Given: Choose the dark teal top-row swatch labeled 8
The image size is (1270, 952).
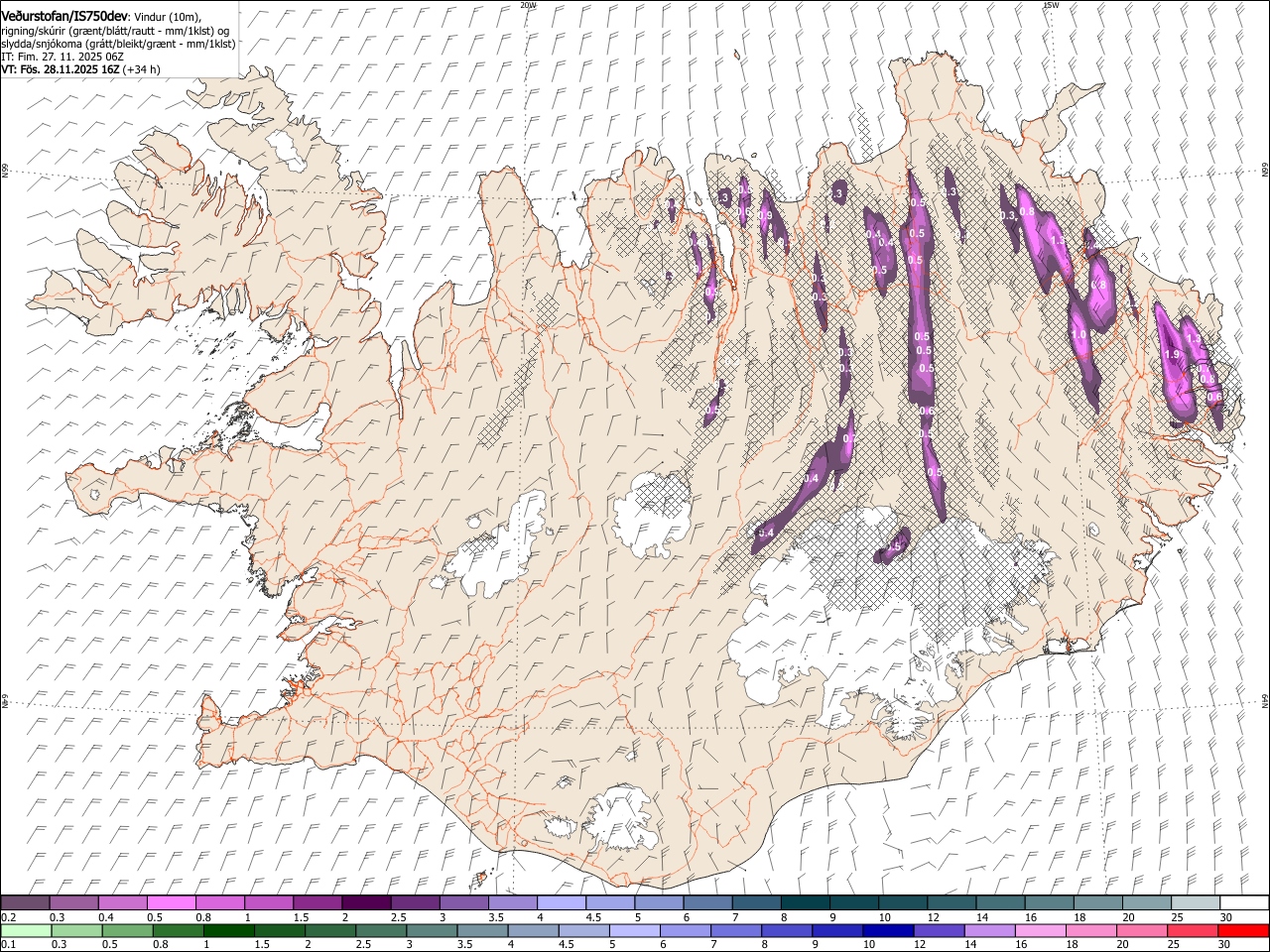Looking at the screenshot, I should pyautogui.click(x=805, y=903).
